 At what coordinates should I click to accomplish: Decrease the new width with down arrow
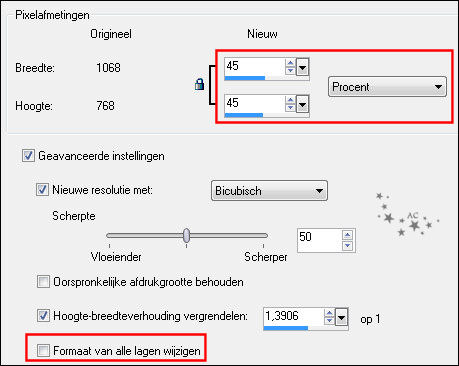click(x=290, y=70)
